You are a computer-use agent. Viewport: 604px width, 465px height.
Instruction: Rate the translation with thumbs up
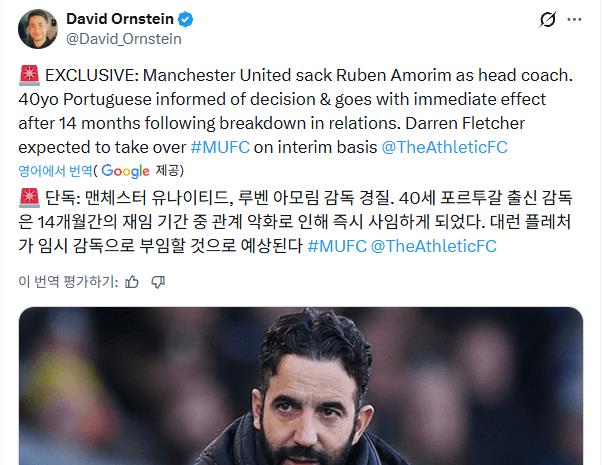pos(132,282)
